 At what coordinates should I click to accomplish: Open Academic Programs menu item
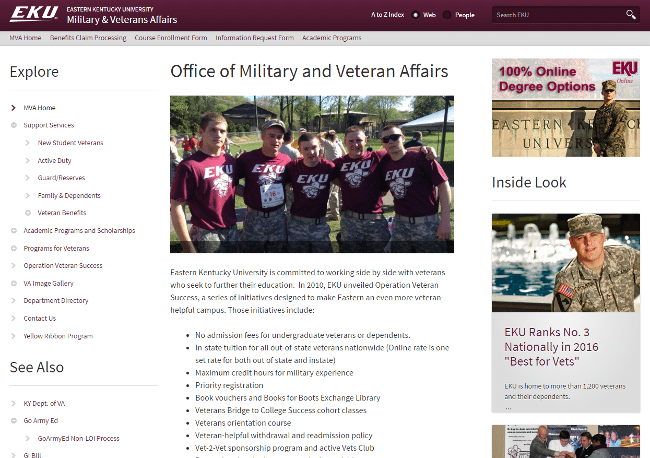pos(332,38)
